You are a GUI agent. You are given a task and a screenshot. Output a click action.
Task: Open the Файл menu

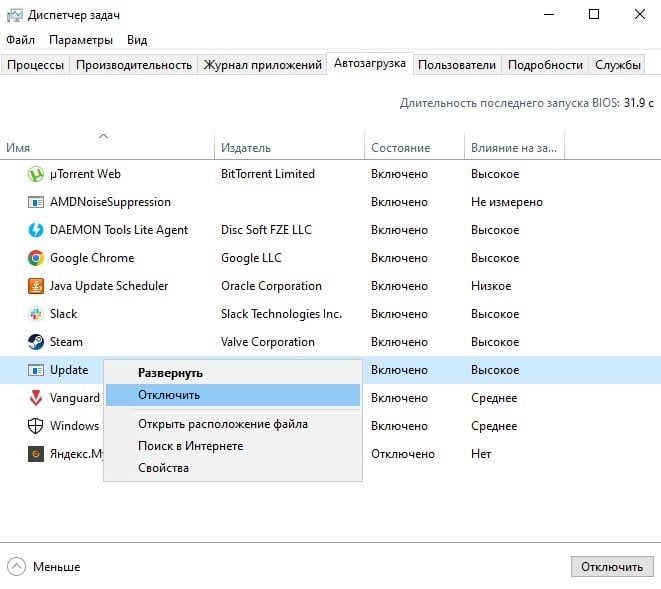click(x=20, y=40)
